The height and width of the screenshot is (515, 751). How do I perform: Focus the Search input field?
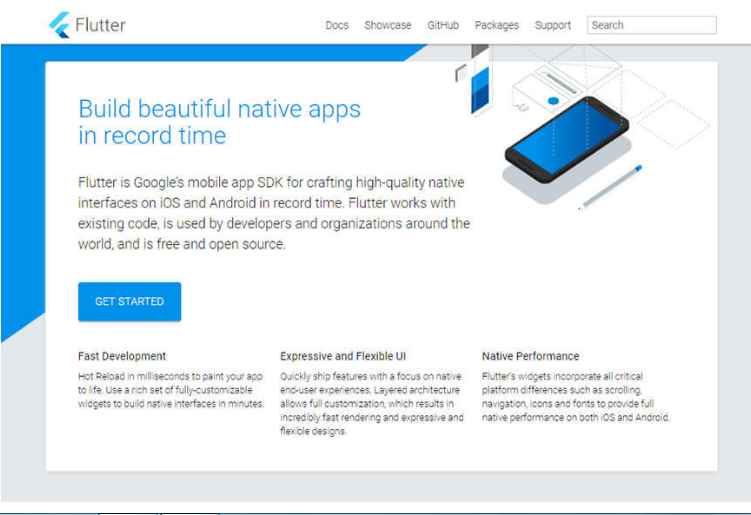tap(651, 25)
